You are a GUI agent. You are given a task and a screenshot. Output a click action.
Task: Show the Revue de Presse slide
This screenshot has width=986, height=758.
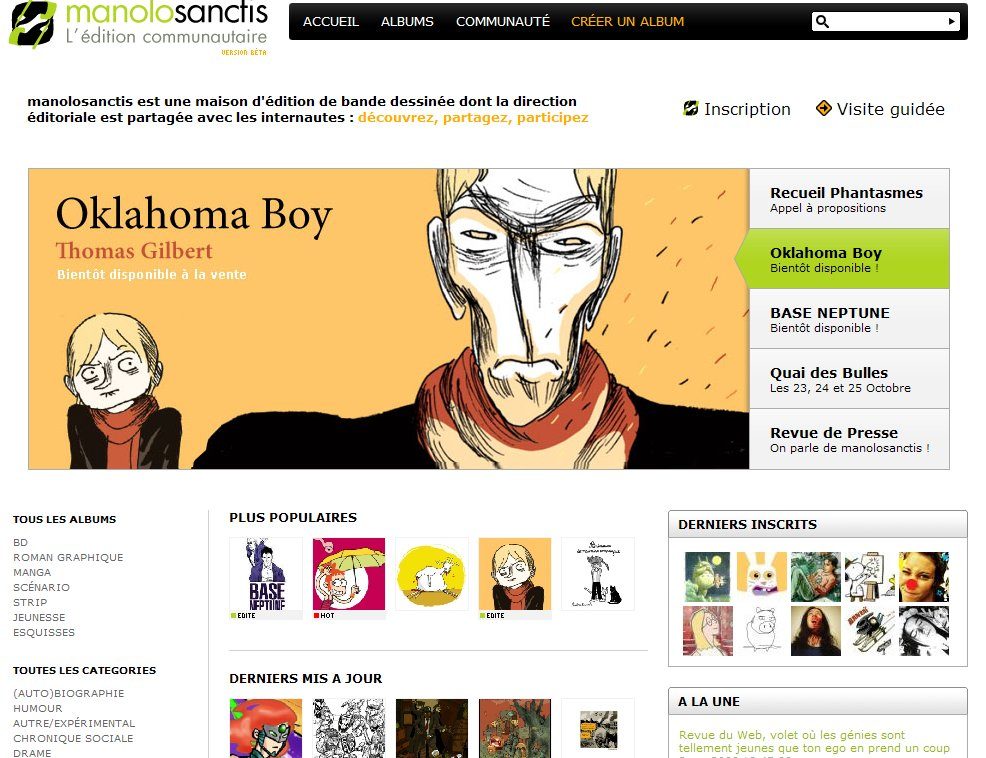pos(849,439)
